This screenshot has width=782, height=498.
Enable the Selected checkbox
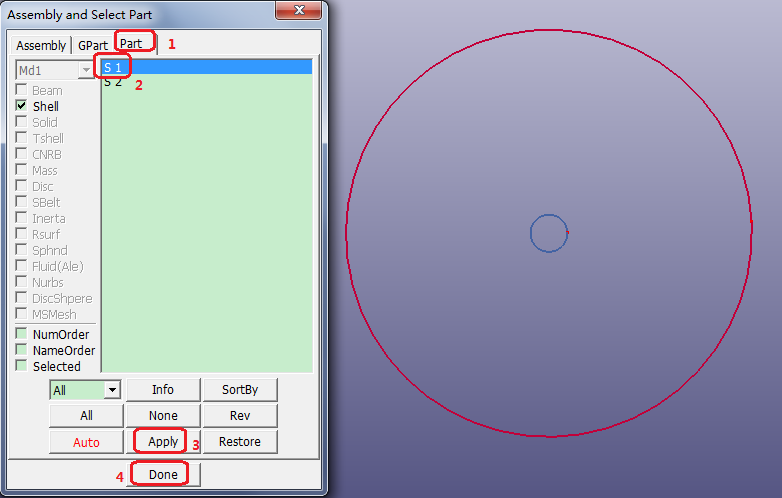click(21, 365)
